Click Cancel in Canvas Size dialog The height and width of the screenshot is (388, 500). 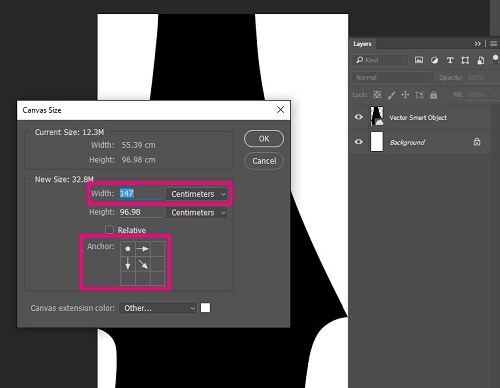[264, 161]
